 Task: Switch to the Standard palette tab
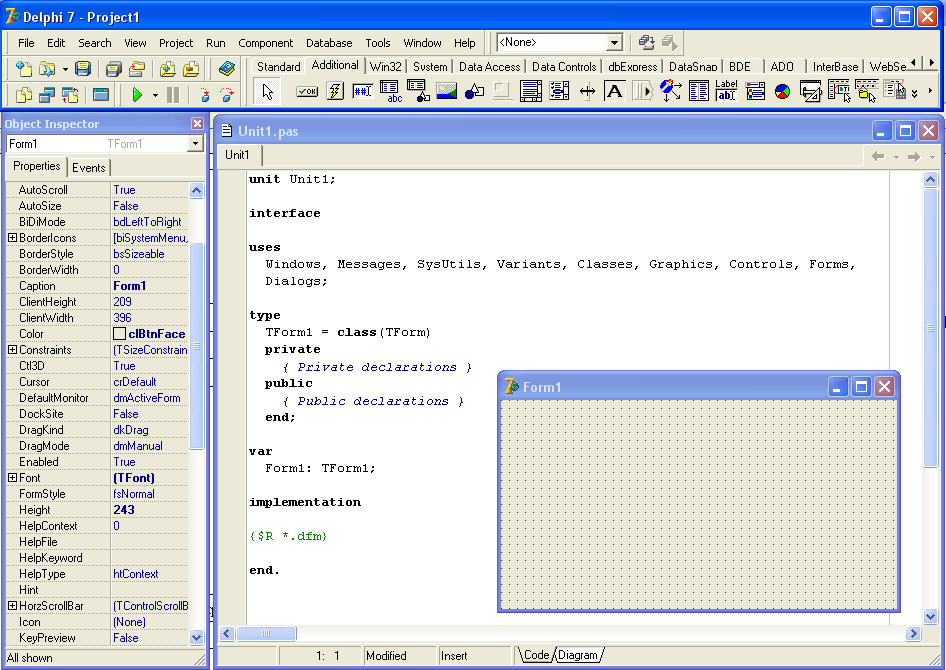278,66
